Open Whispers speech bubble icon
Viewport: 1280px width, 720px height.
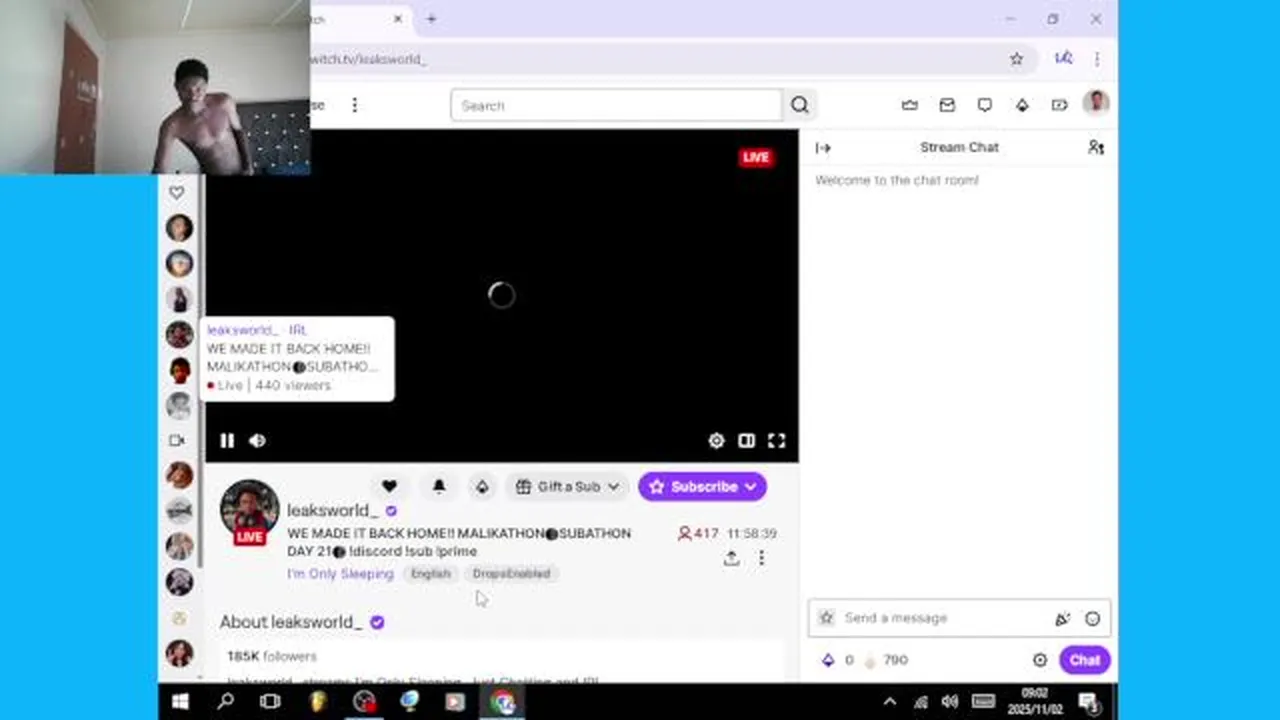985,105
